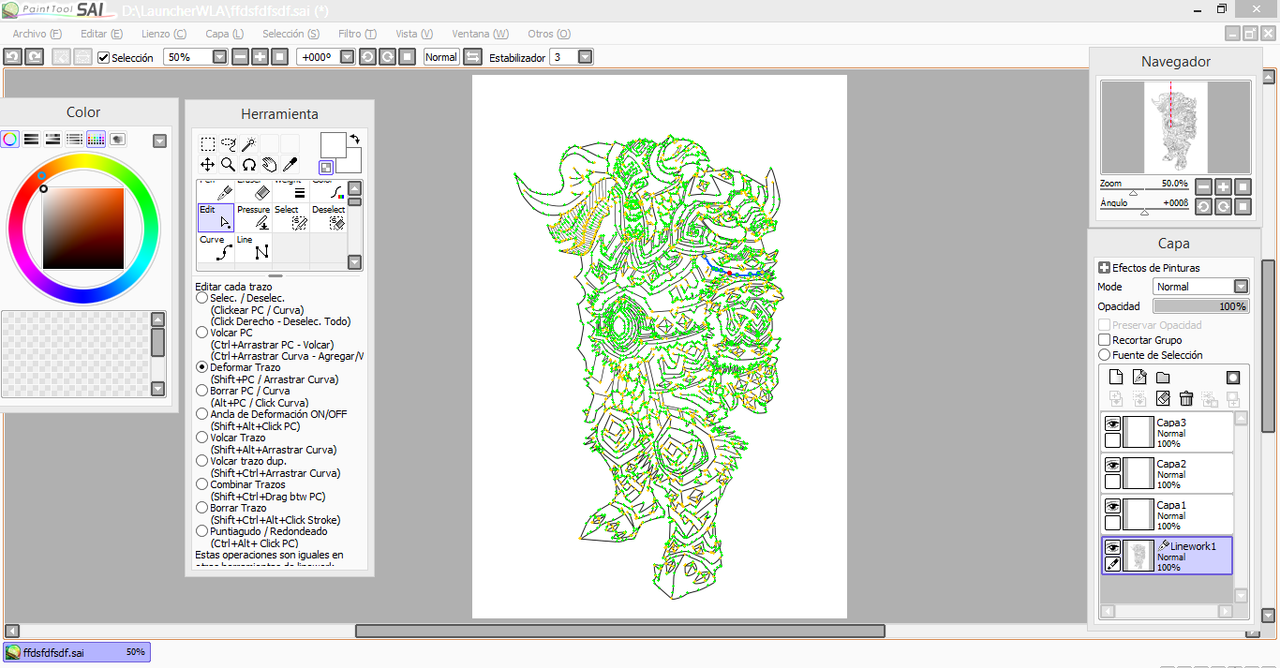Select the rotate view tool
The image size is (1280, 668).
pos(249,164)
